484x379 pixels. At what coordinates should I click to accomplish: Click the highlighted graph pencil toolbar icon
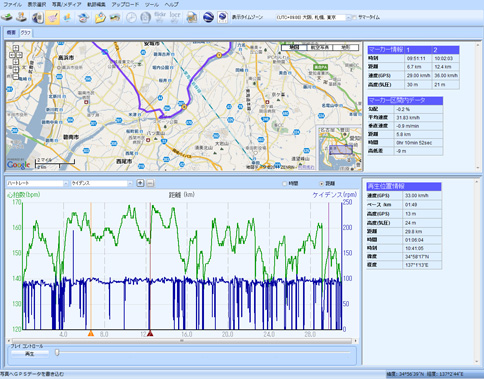pyautogui.click(x=53, y=17)
